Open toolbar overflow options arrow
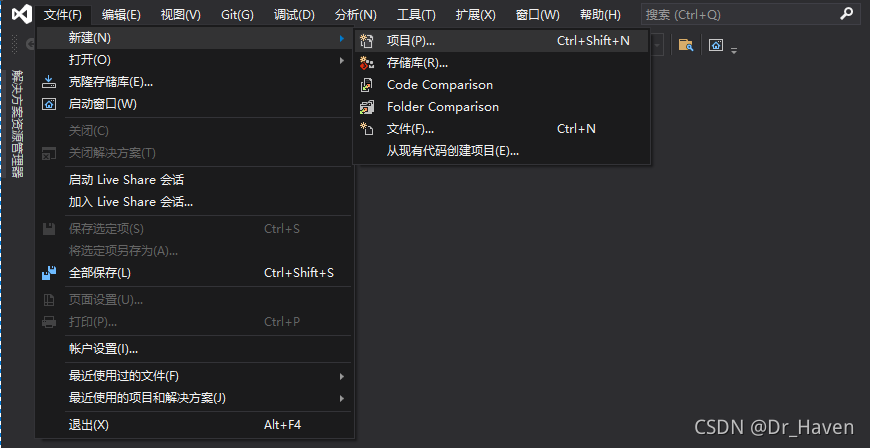Viewport: 870px width, 448px height. [734, 51]
